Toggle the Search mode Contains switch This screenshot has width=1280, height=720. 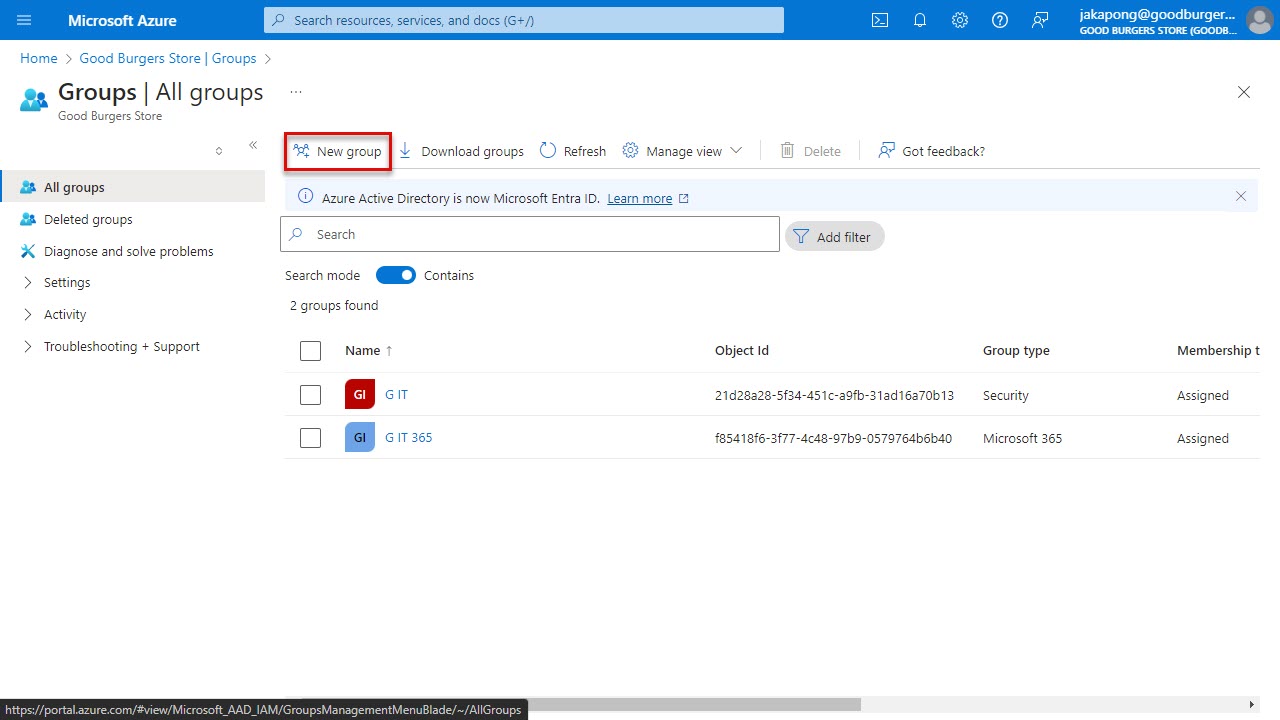tap(396, 274)
